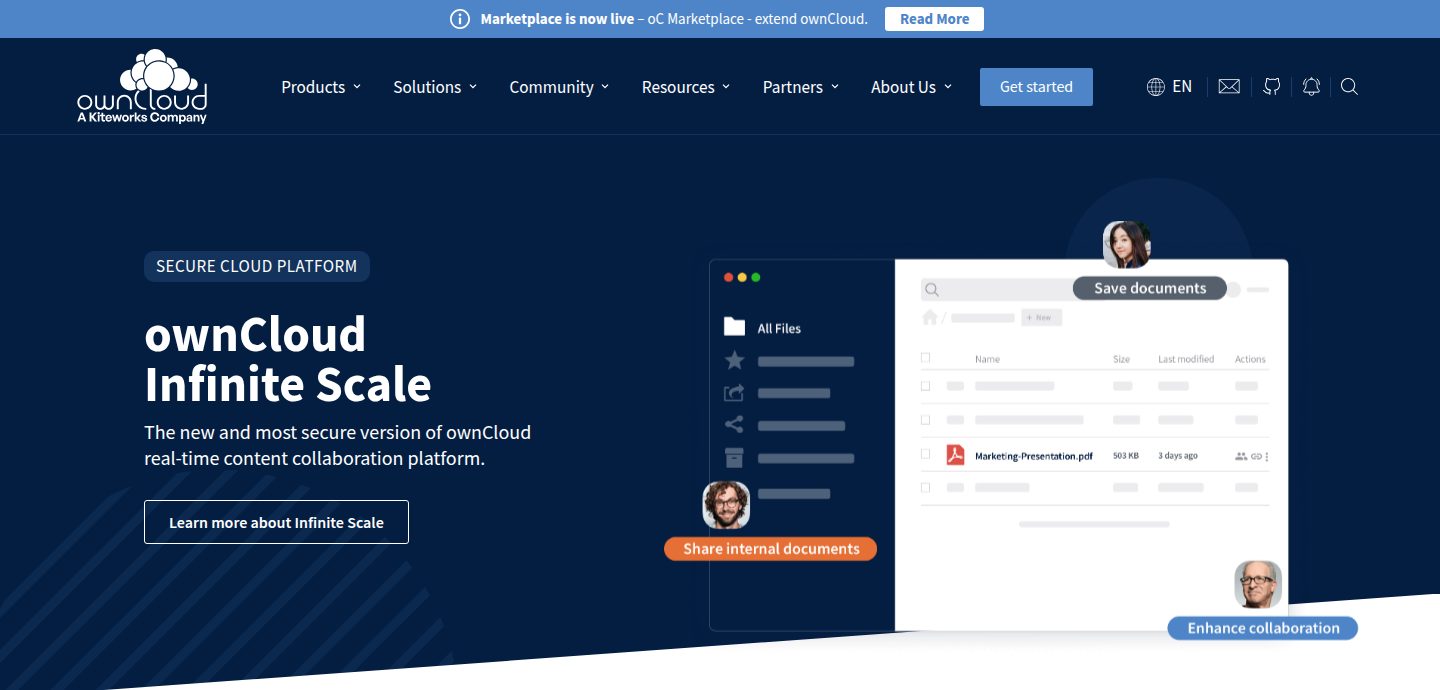
Task: Click the Get started button
Action: click(1036, 87)
